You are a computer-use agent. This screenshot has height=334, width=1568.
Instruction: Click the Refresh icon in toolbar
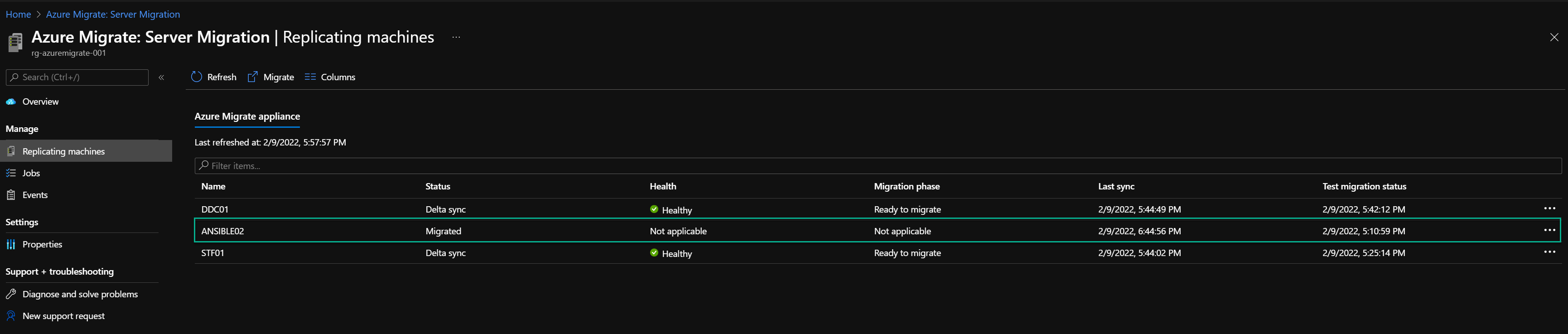tap(196, 77)
